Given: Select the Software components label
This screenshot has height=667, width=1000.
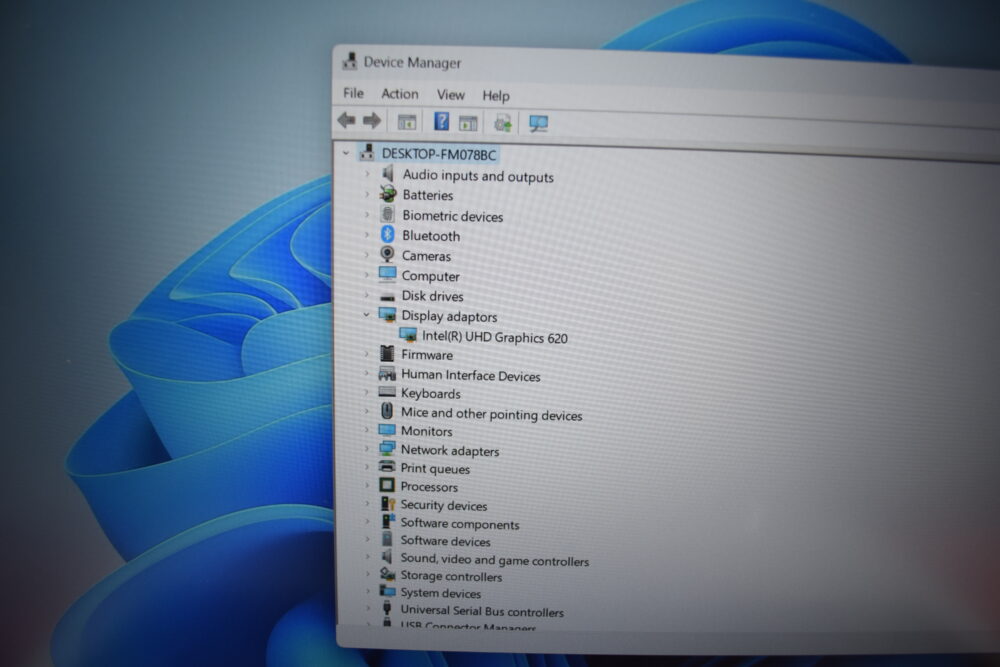Looking at the screenshot, I should [x=460, y=524].
